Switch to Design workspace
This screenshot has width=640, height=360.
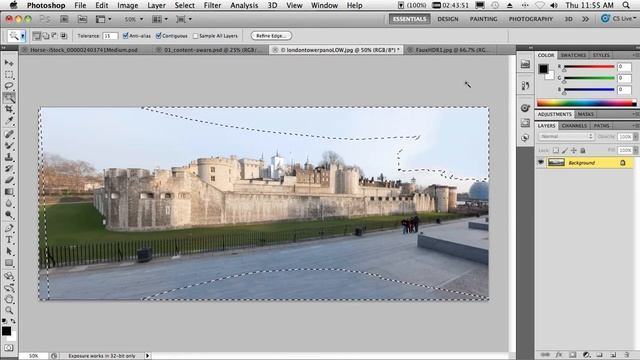448,19
